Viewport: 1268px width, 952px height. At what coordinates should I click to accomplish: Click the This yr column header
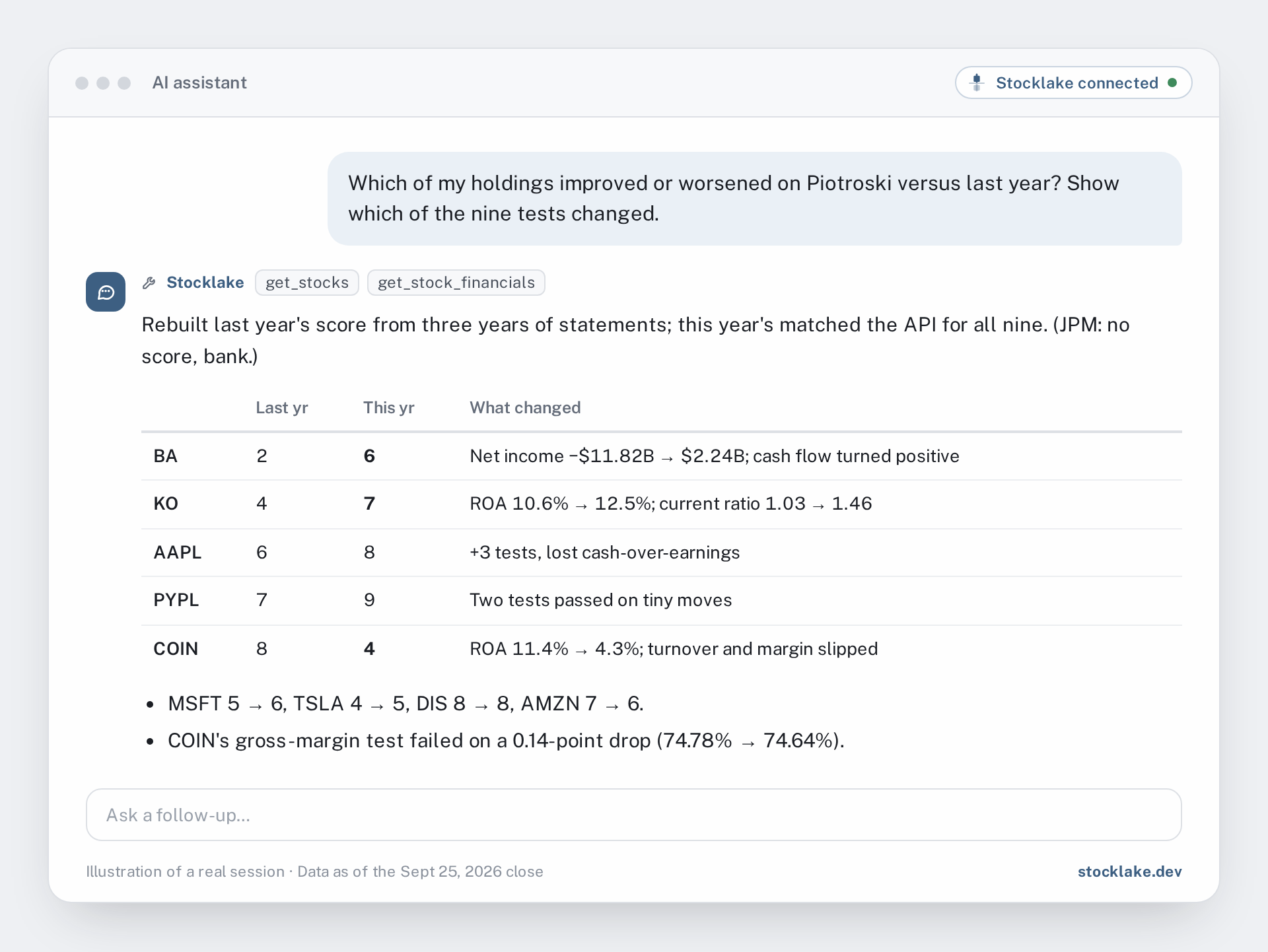[x=389, y=407]
